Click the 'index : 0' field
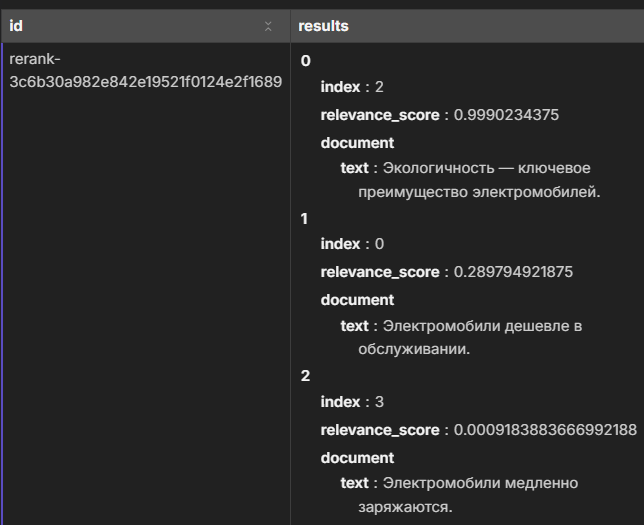This screenshot has height=525, width=644. coord(352,244)
